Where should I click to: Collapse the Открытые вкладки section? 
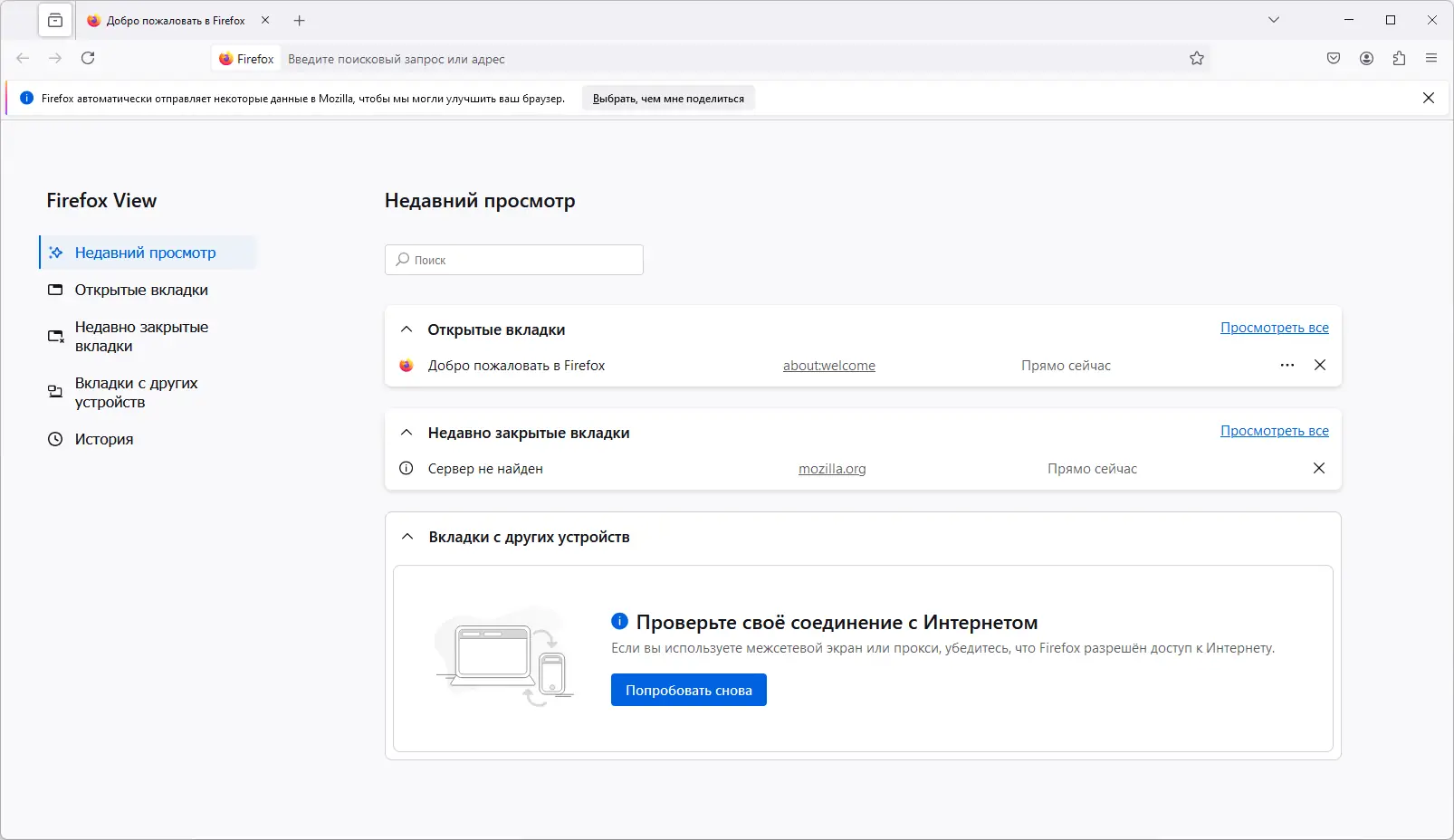click(406, 329)
